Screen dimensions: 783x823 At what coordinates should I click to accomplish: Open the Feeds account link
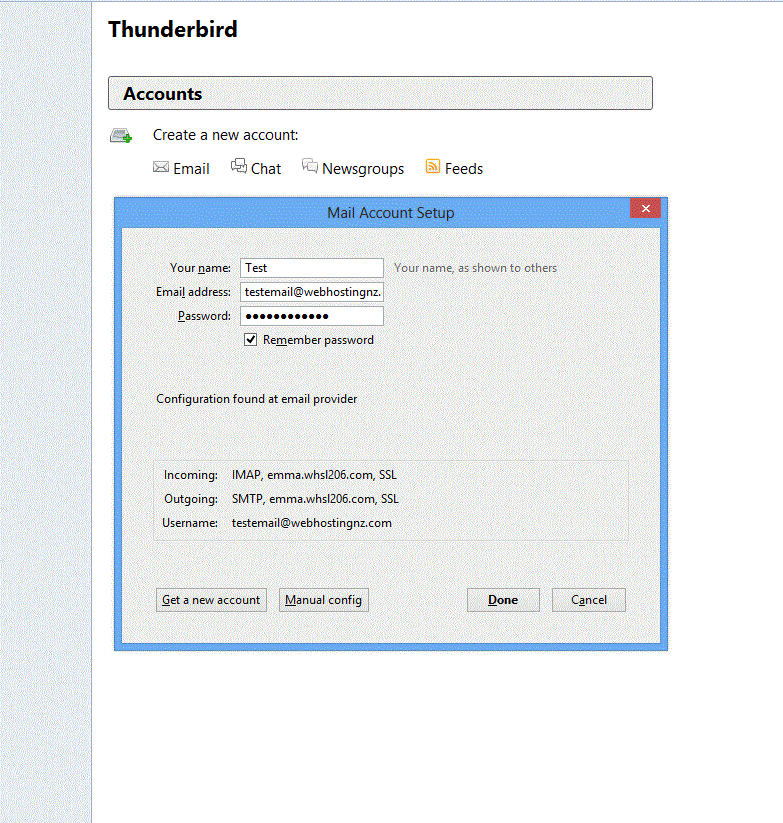[464, 169]
